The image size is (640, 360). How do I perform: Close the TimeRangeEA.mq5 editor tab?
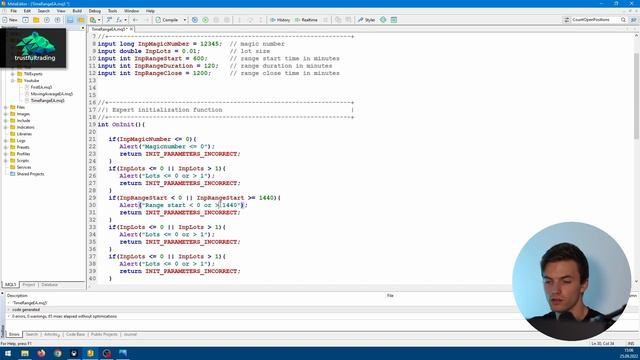click(131, 29)
